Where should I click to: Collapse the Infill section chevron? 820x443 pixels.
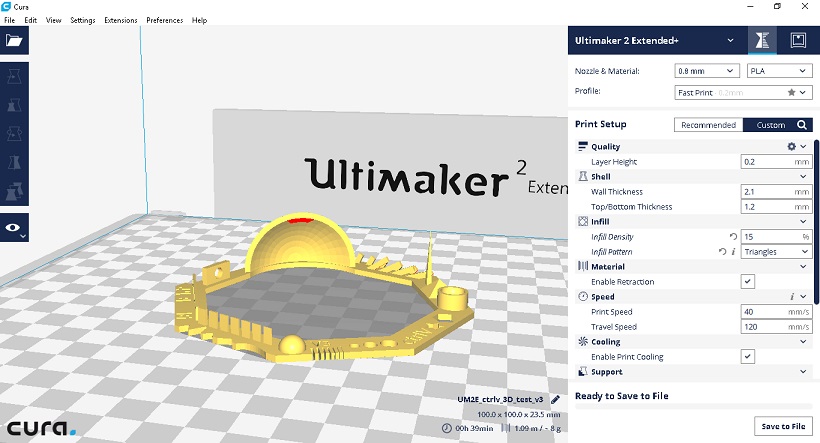click(x=803, y=221)
